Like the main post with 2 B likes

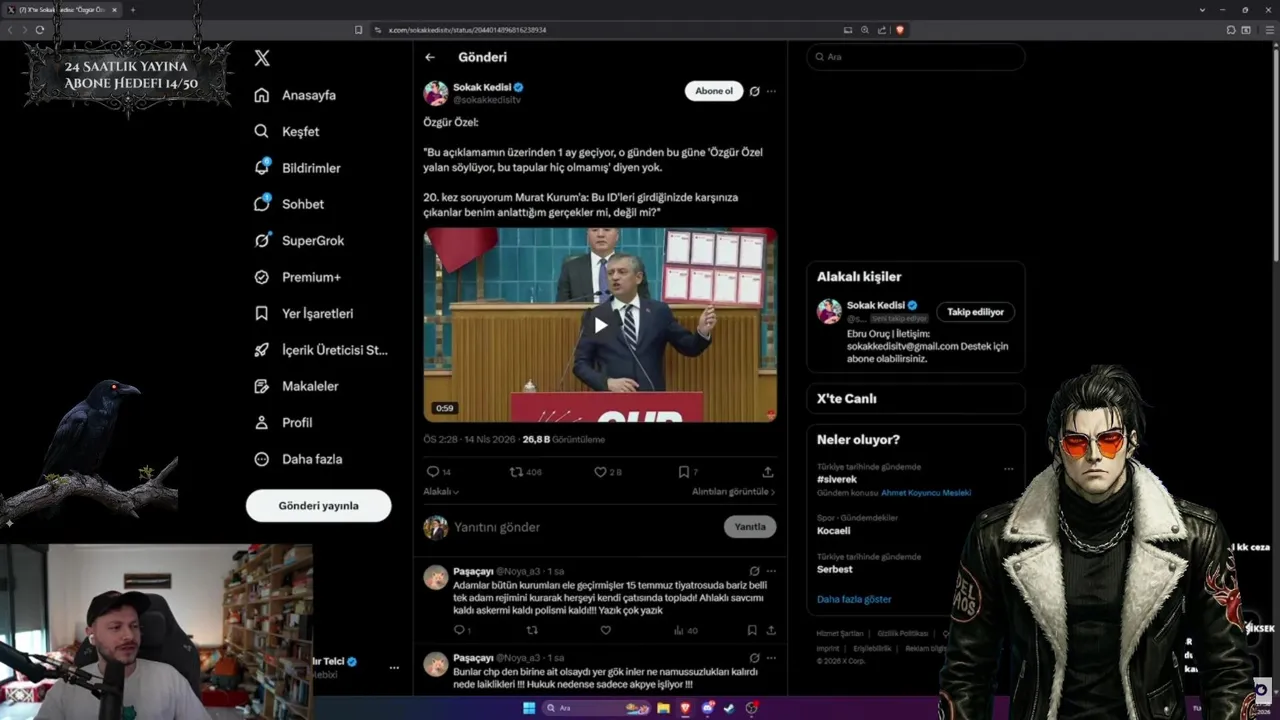pos(607,472)
